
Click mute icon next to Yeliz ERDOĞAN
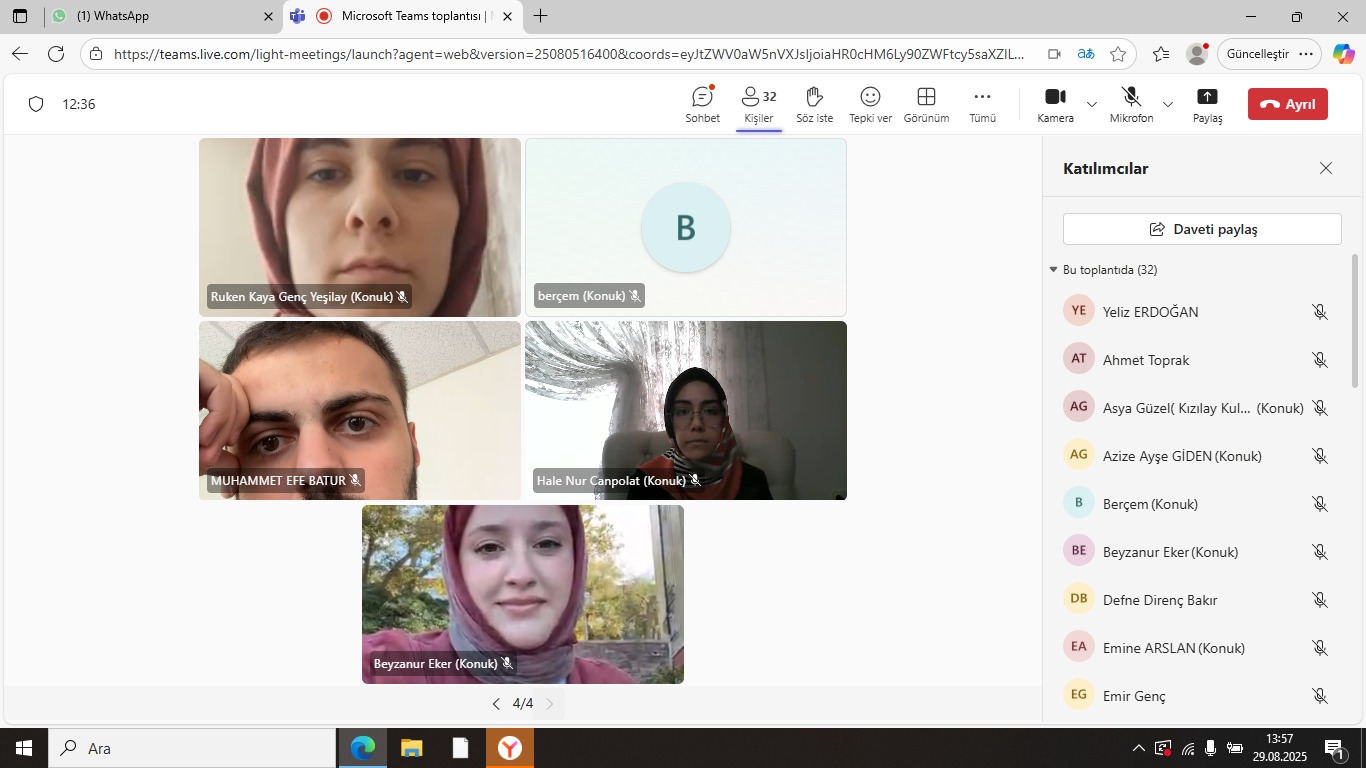(x=1320, y=312)
